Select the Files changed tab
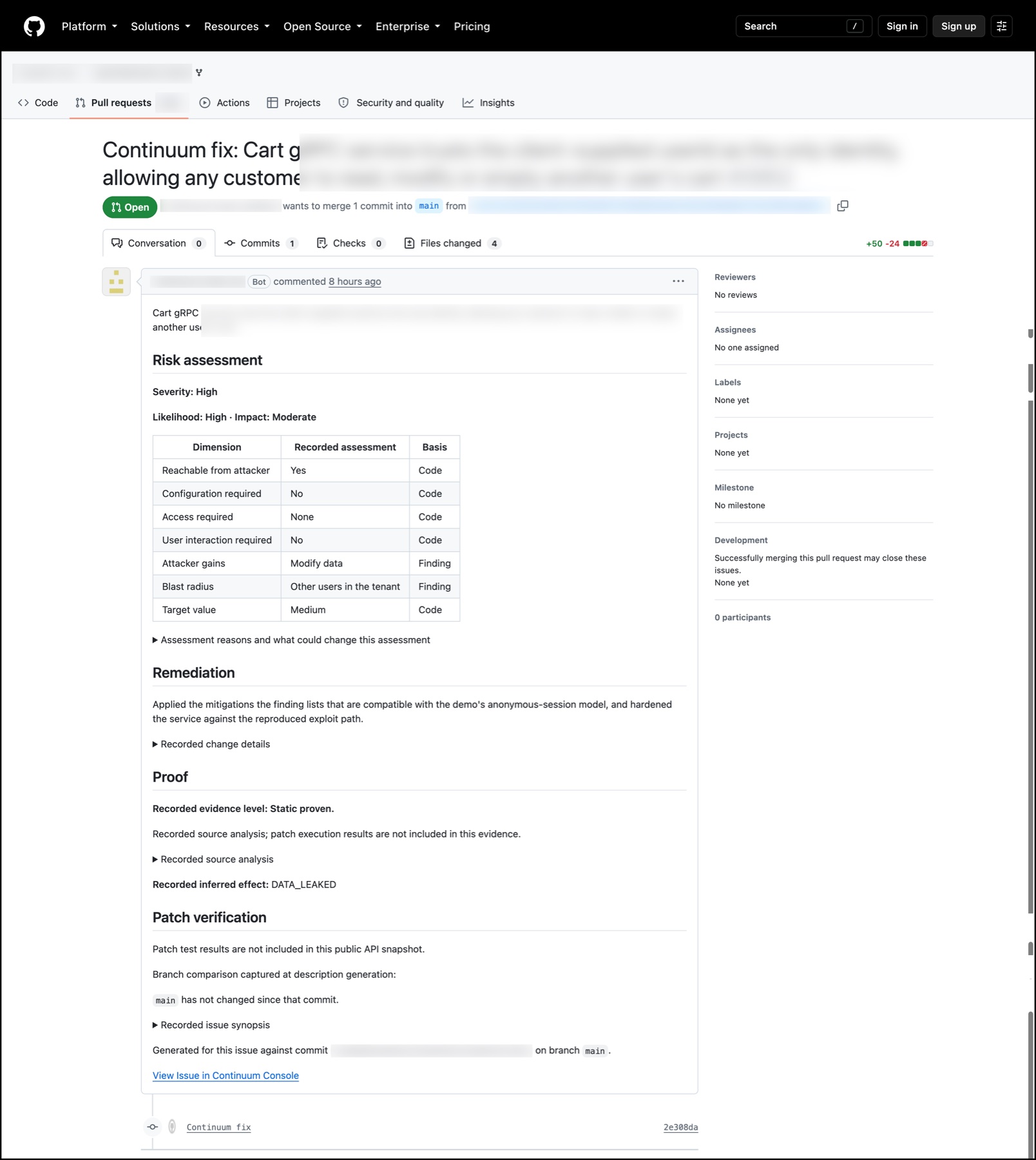 tap(452, 244)
